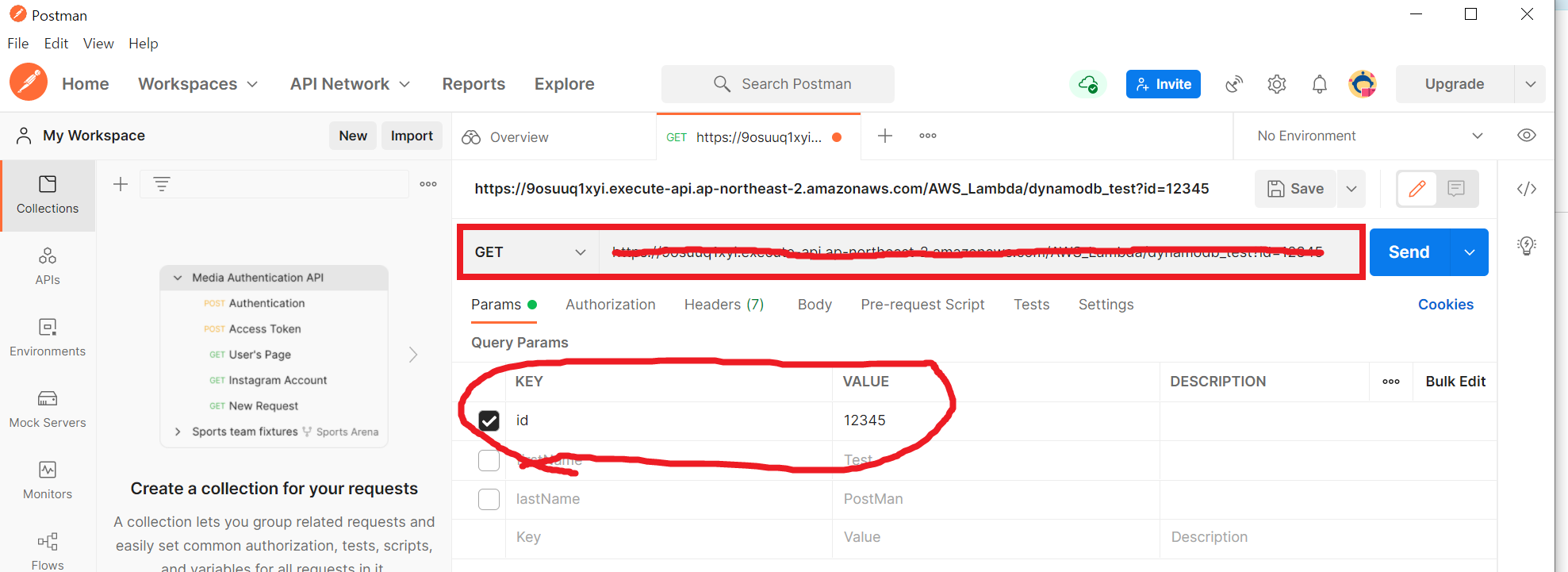This screenshot has width=1568, height=572.
Task: Switch to comment mode icon
Action: coord(1456,189)
